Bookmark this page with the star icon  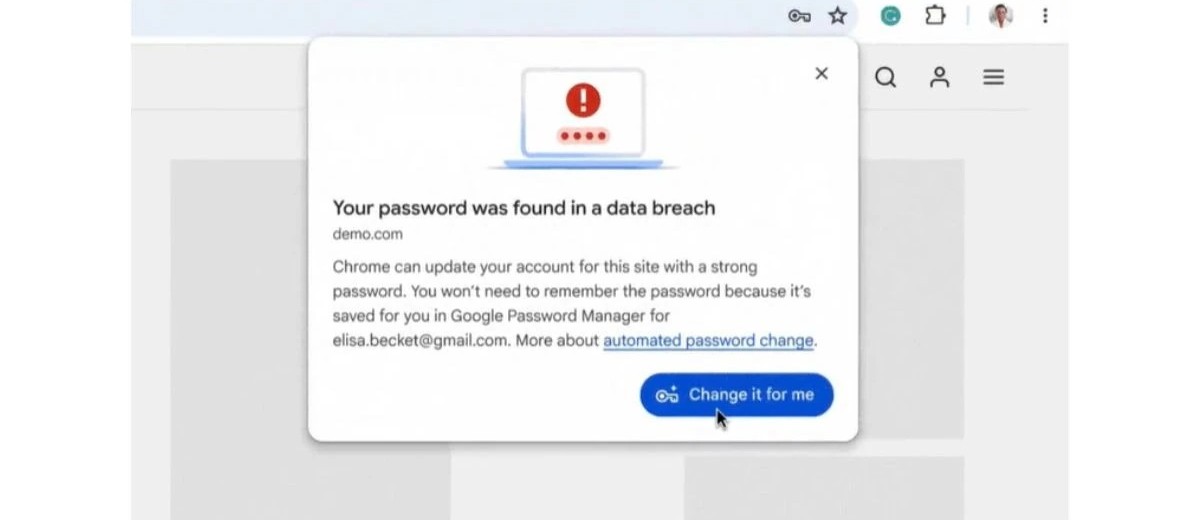coord(838,16)
